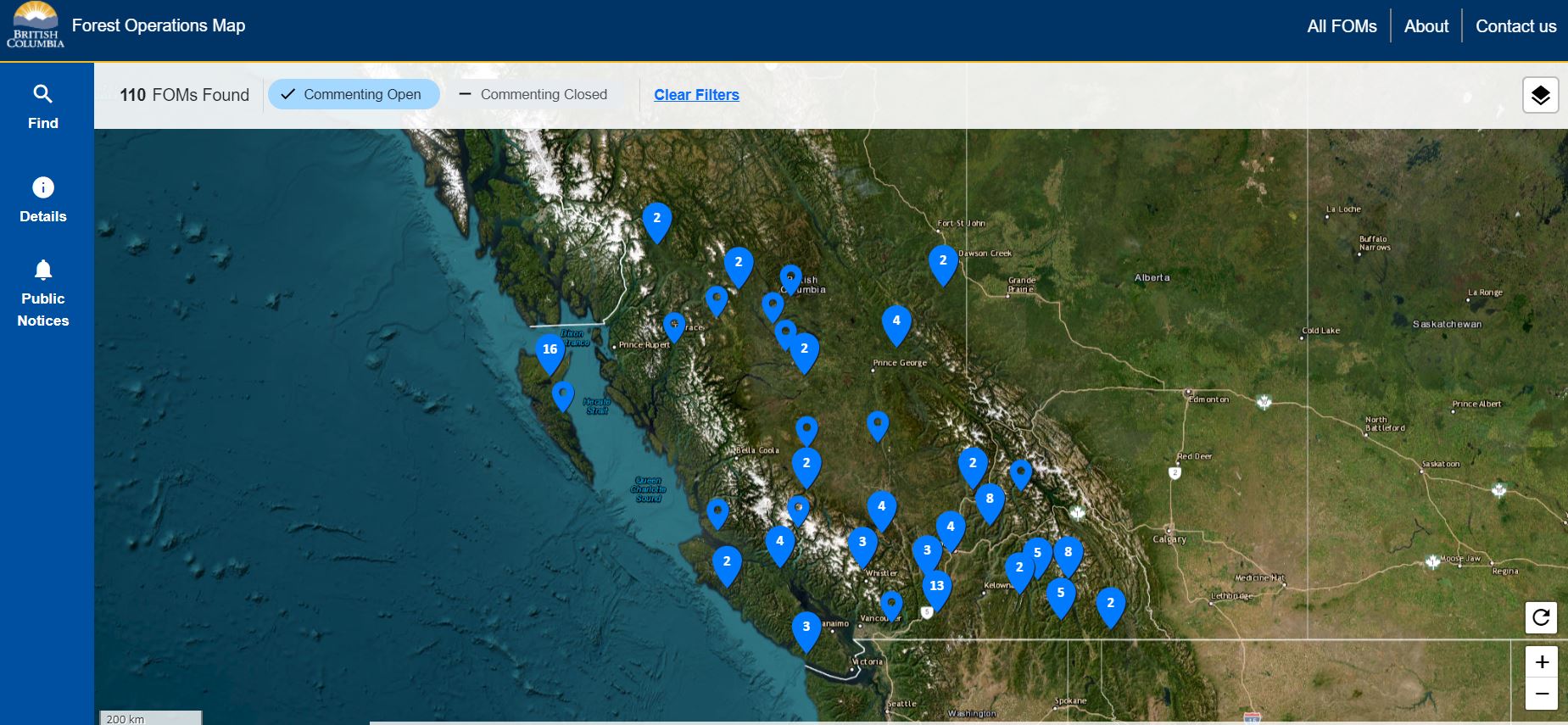1568x725 pixels.
Task: Expand the cluster of 4 near Prince George
Action: point(896,321)
